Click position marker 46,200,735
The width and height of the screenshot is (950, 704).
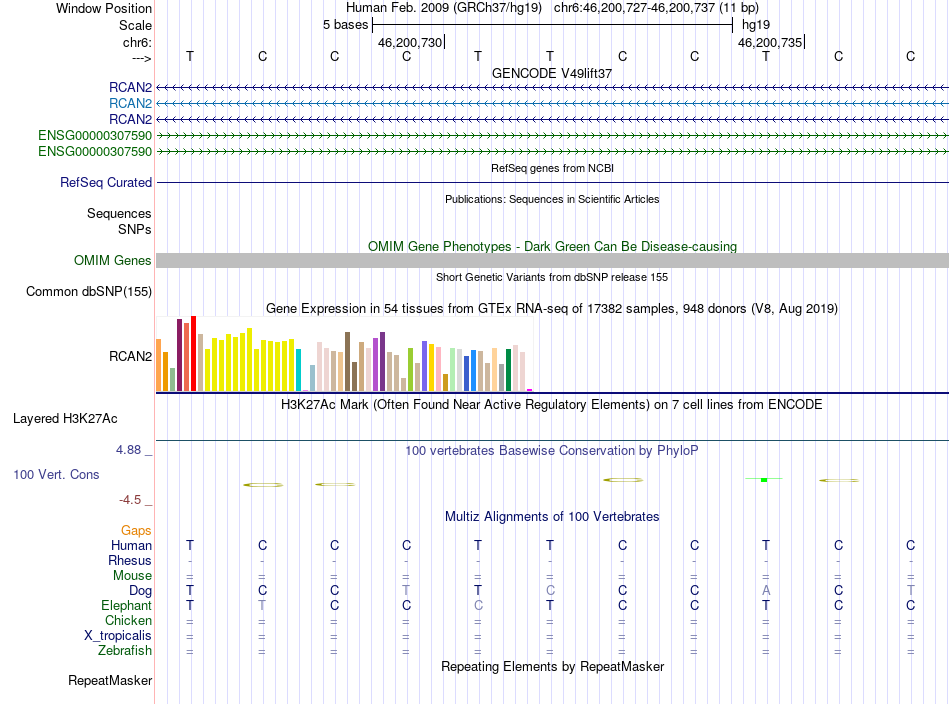769,42
